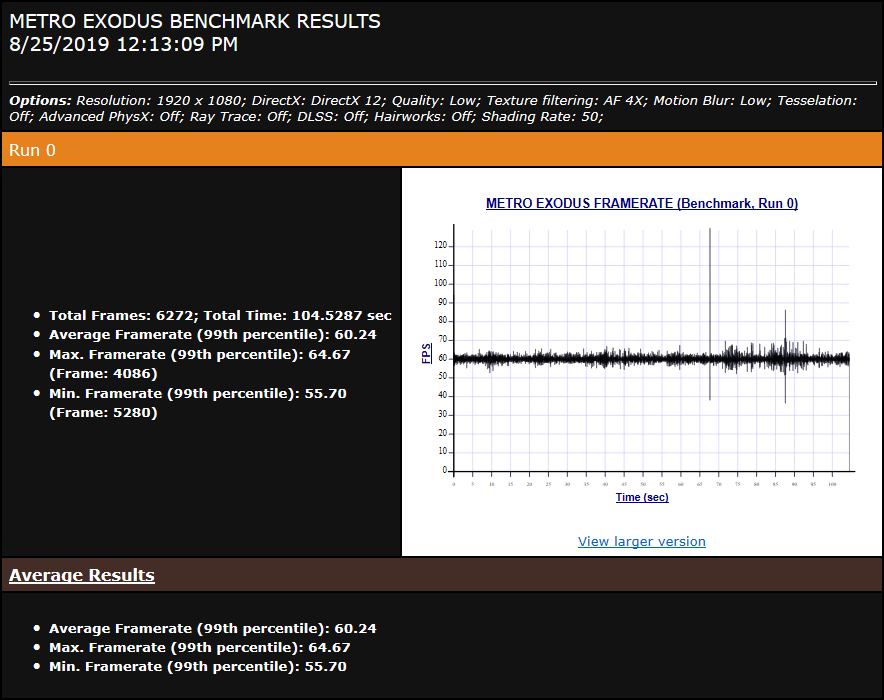This screenshot has height=700, width=884.
Task: Click Average Results Min. Framerate 55.70 line
Action: pyautogui.click(x=198, y=667)
